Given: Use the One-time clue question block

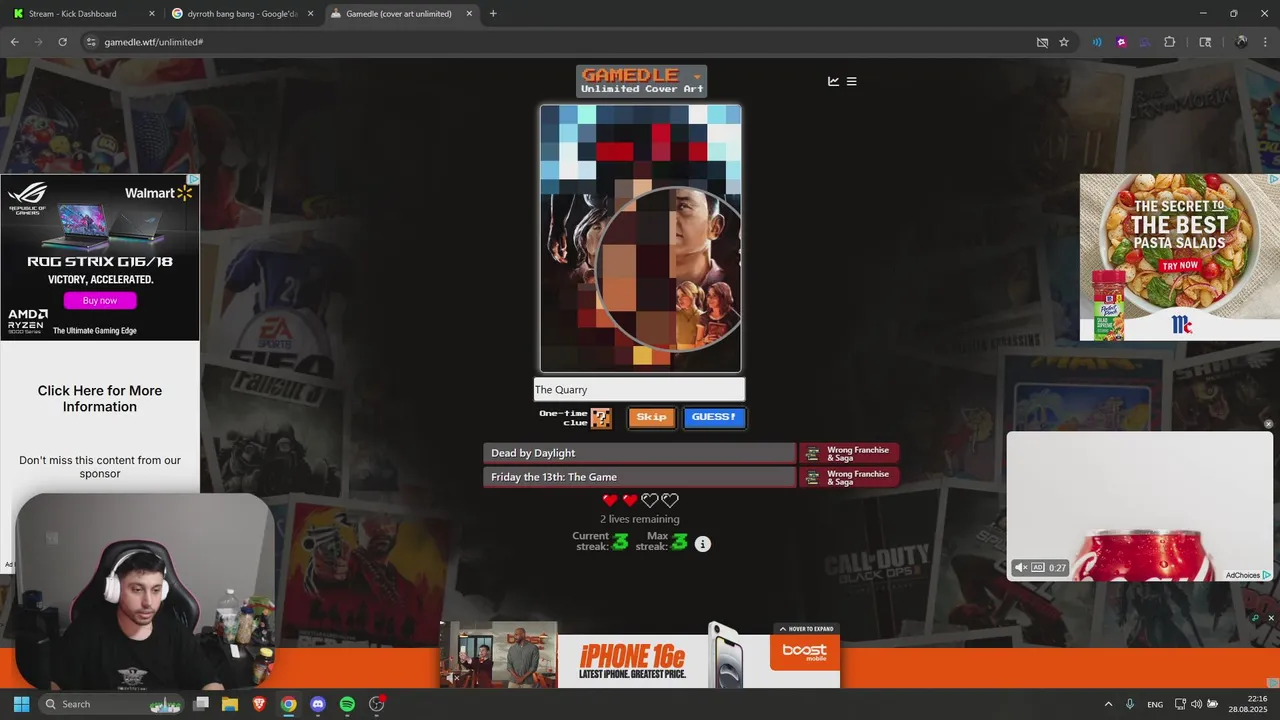Looking at the screenshot, I should click(600, 418).
